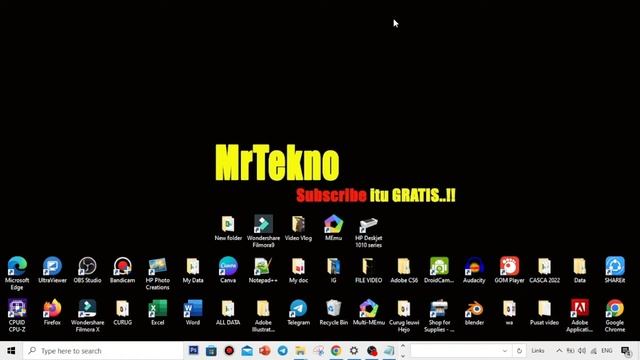
Task: Select the Excel desktop shortcut
Action: 158,312
